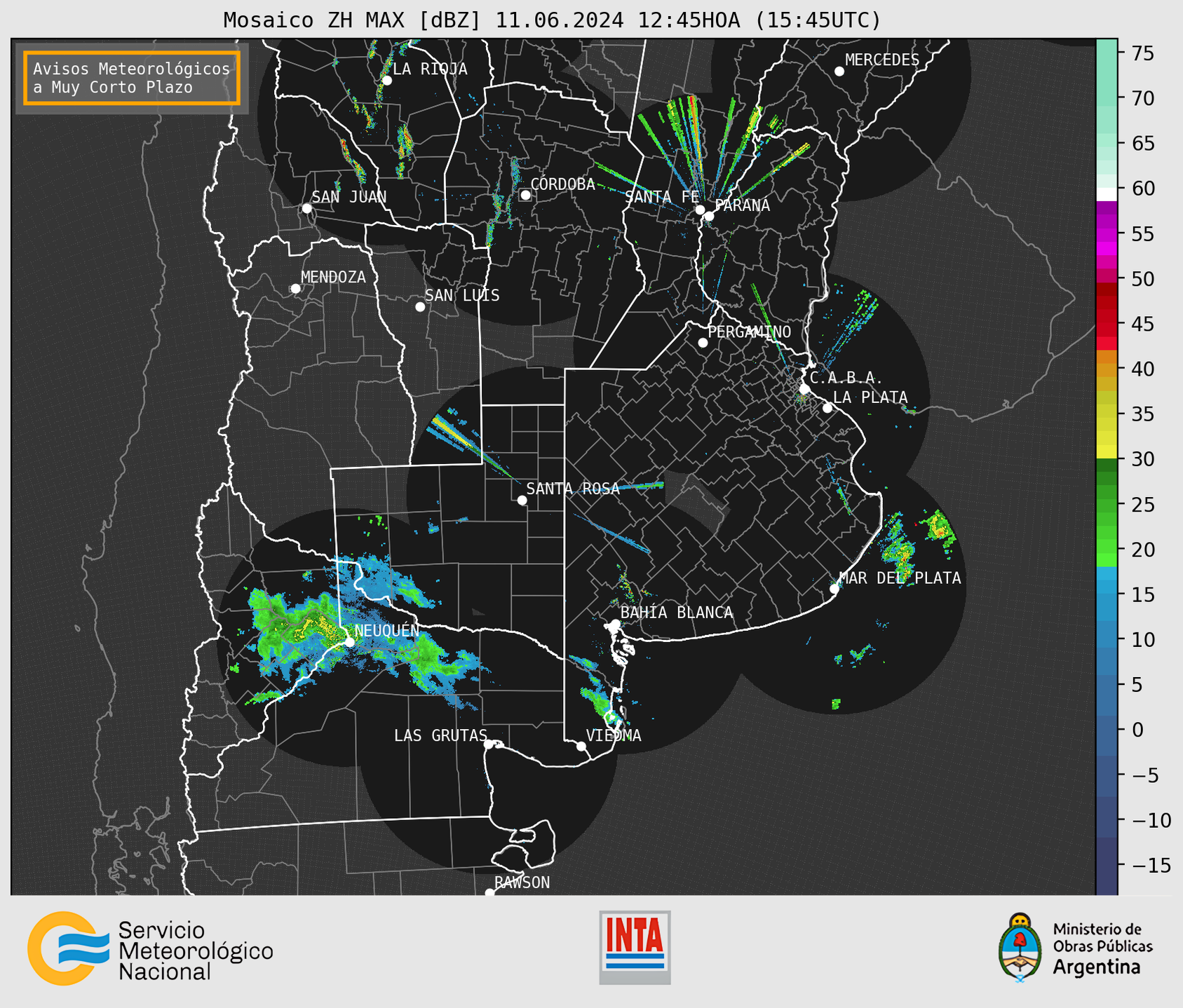This screenshot has height=1008, width=1183.
Task: Select the La Plata city marker
Action: tap(827, 408)
